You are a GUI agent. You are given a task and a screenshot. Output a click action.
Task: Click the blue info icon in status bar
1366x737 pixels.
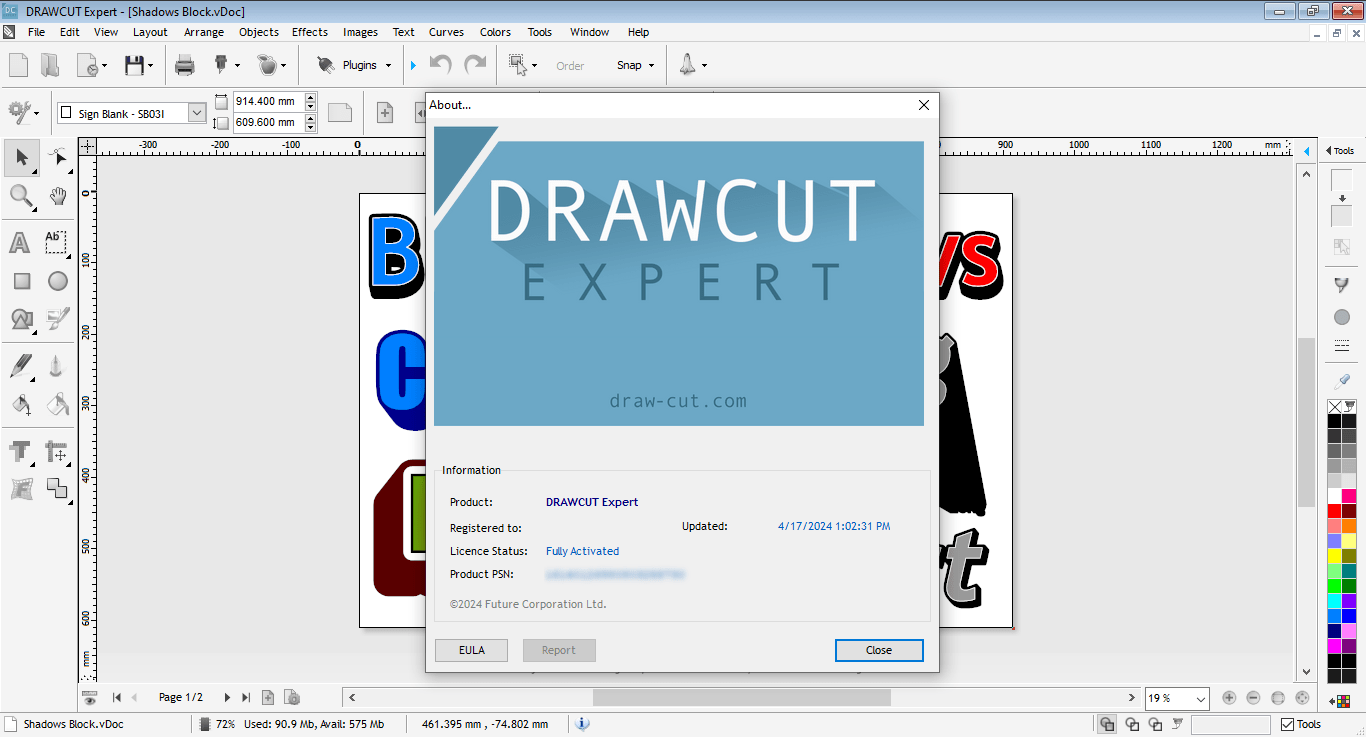[x=583, y=724]
